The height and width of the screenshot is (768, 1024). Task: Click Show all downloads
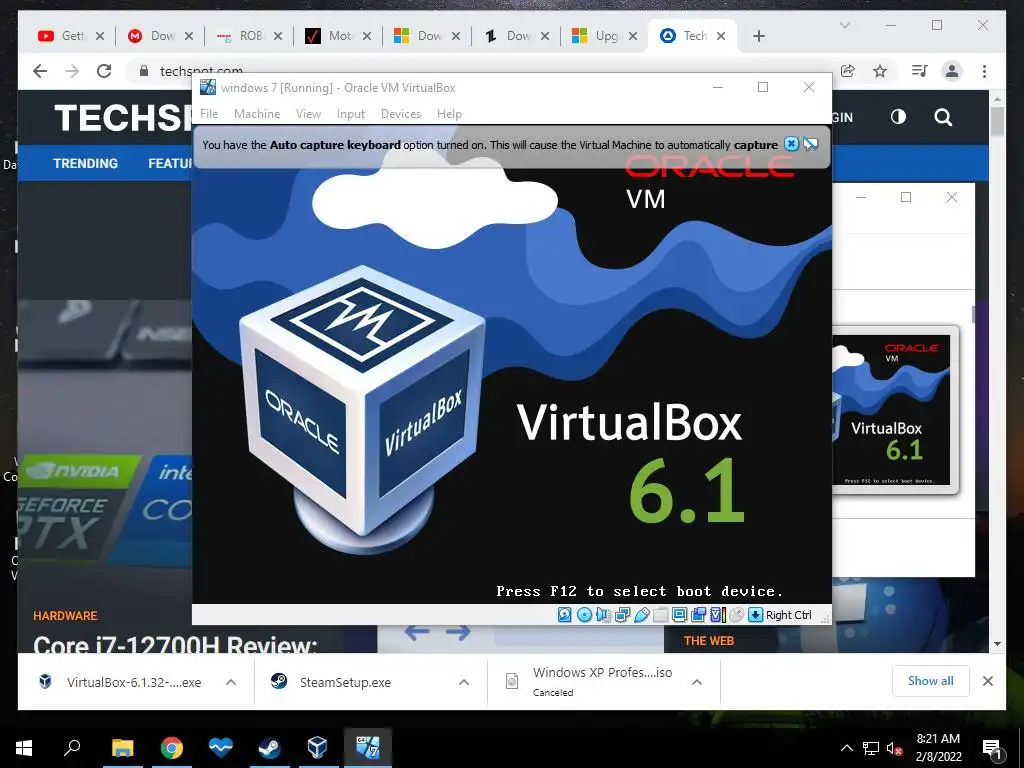tap(931, 681)
